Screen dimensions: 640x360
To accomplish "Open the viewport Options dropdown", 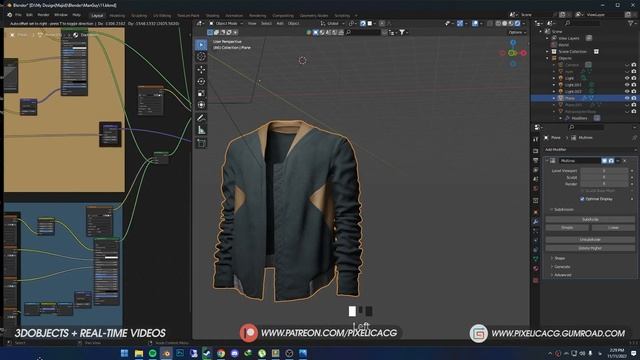I will coord(517,32).
